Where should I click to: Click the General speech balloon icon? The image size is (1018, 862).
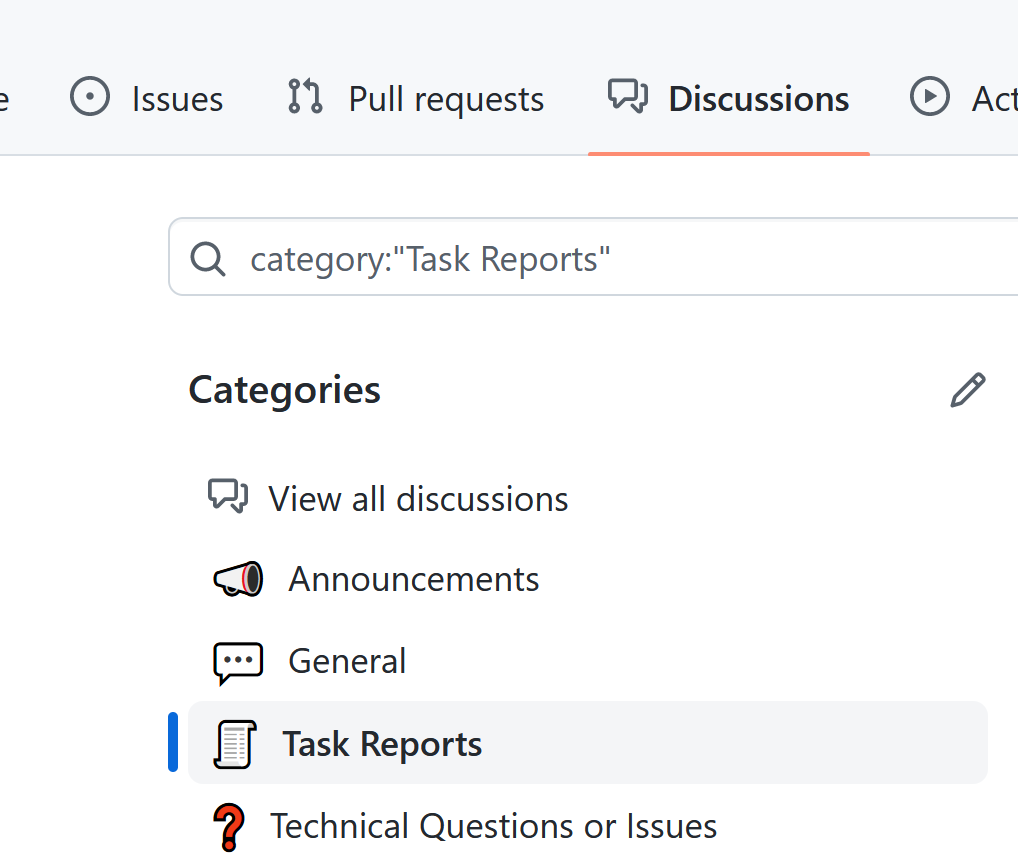coord(238,663)
